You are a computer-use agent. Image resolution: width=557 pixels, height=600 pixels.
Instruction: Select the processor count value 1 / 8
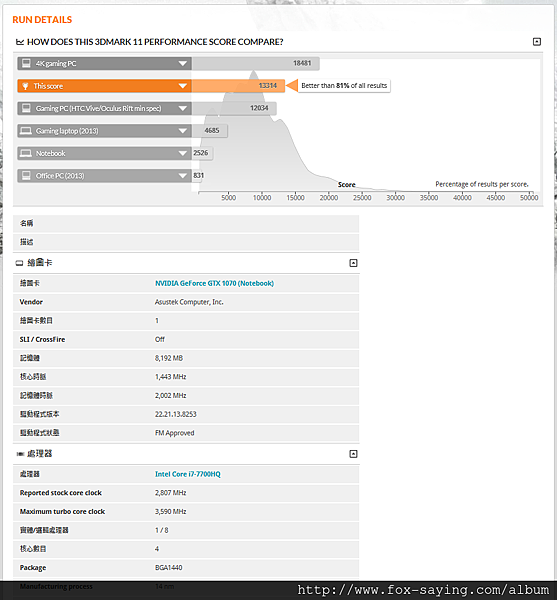click(161, 530)
